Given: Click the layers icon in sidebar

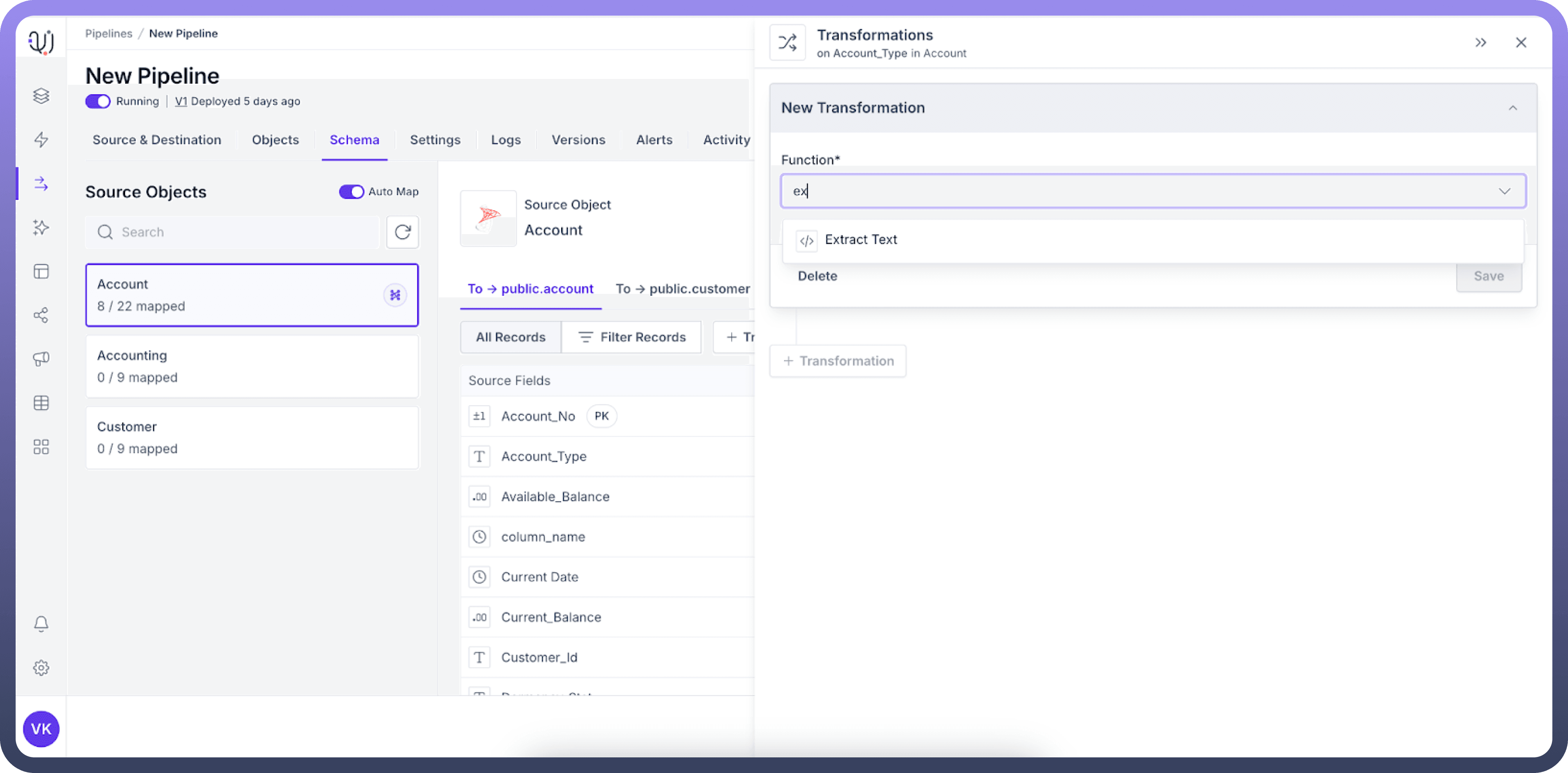Looking at the screenshot, I should click(41, 96).
